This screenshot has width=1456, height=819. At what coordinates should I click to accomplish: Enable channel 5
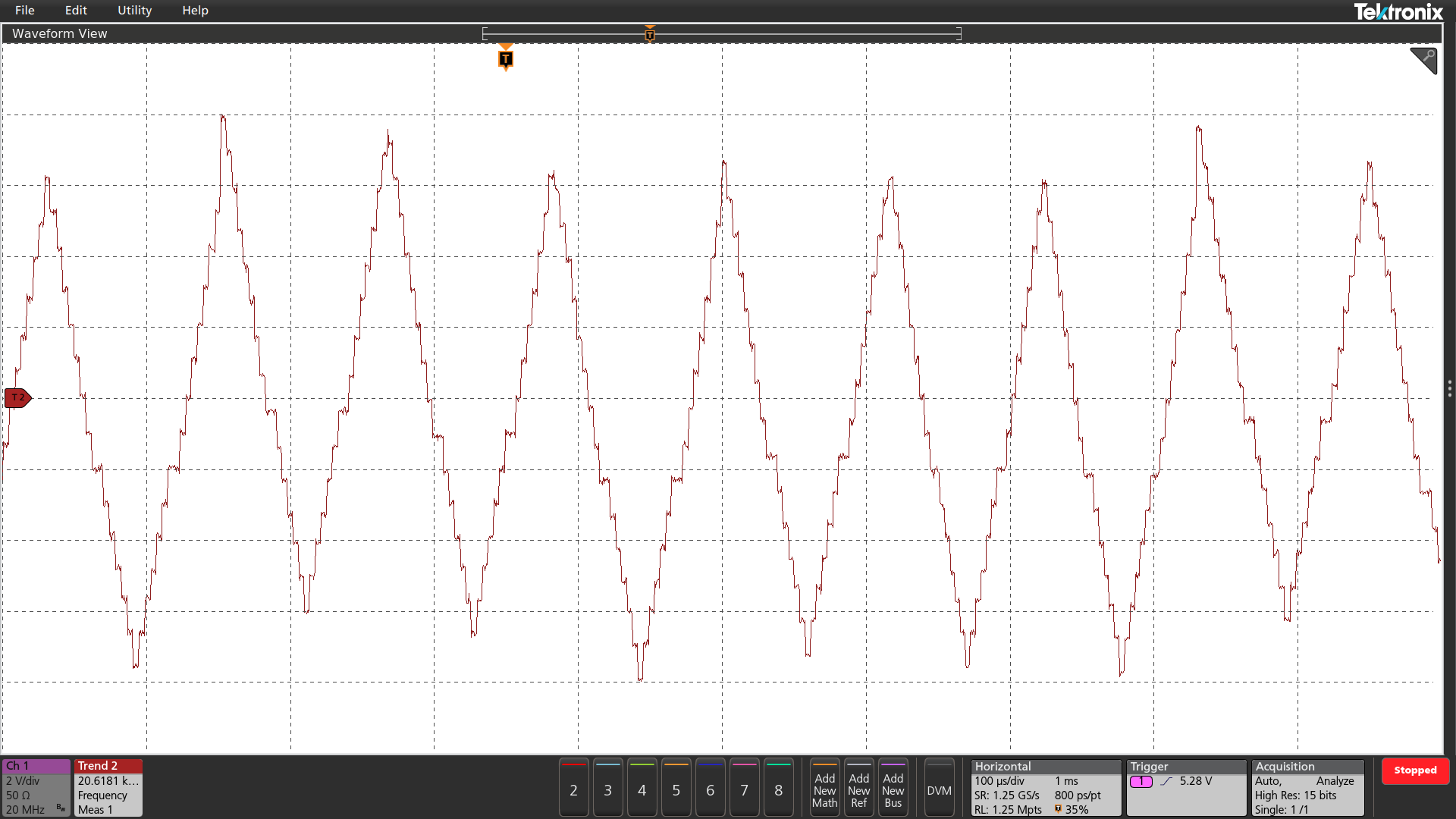[676, 789]
